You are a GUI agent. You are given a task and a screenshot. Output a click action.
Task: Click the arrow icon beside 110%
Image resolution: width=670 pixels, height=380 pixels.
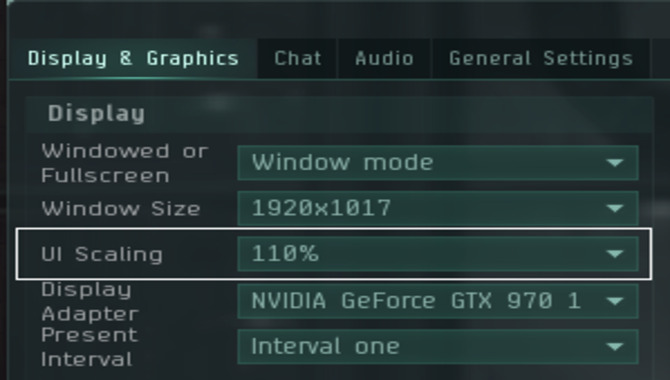pos(615,254)
